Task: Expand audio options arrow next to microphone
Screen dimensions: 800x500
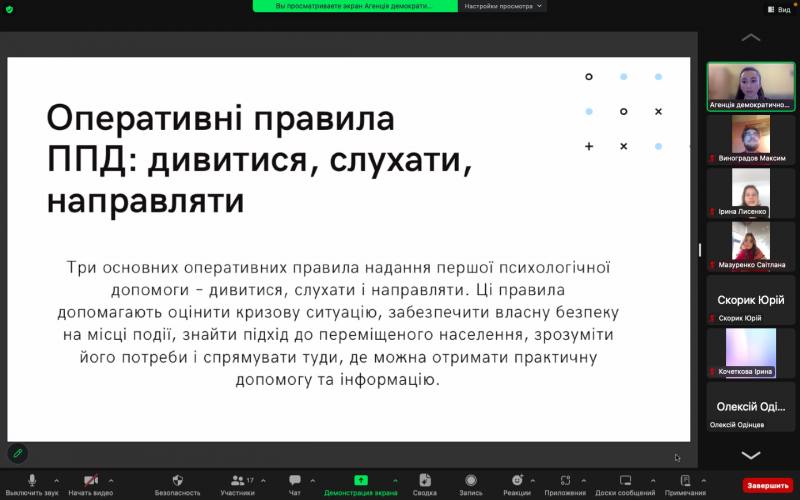Action: (56, 480)
